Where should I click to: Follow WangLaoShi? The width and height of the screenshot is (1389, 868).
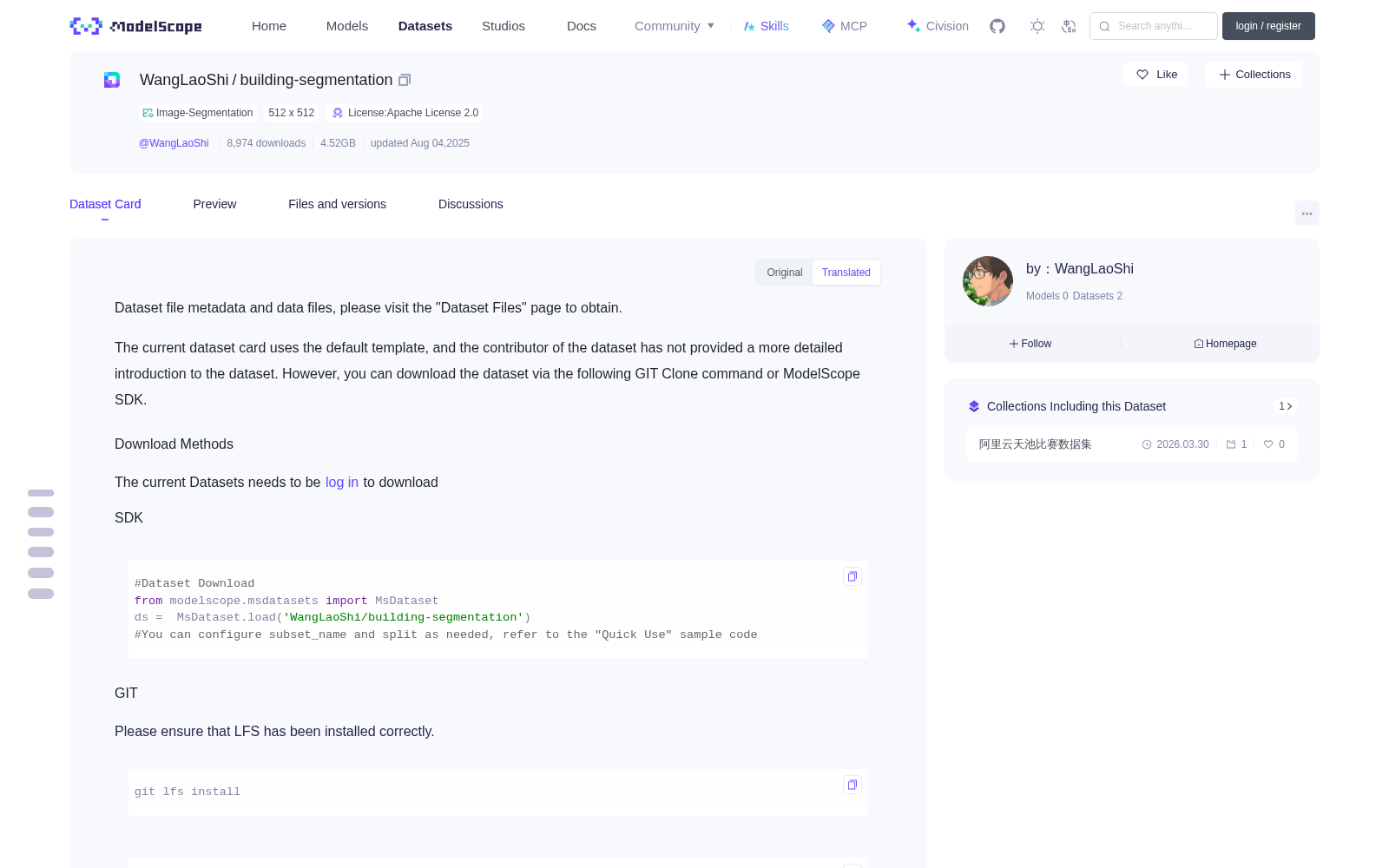pos(1030,344)
